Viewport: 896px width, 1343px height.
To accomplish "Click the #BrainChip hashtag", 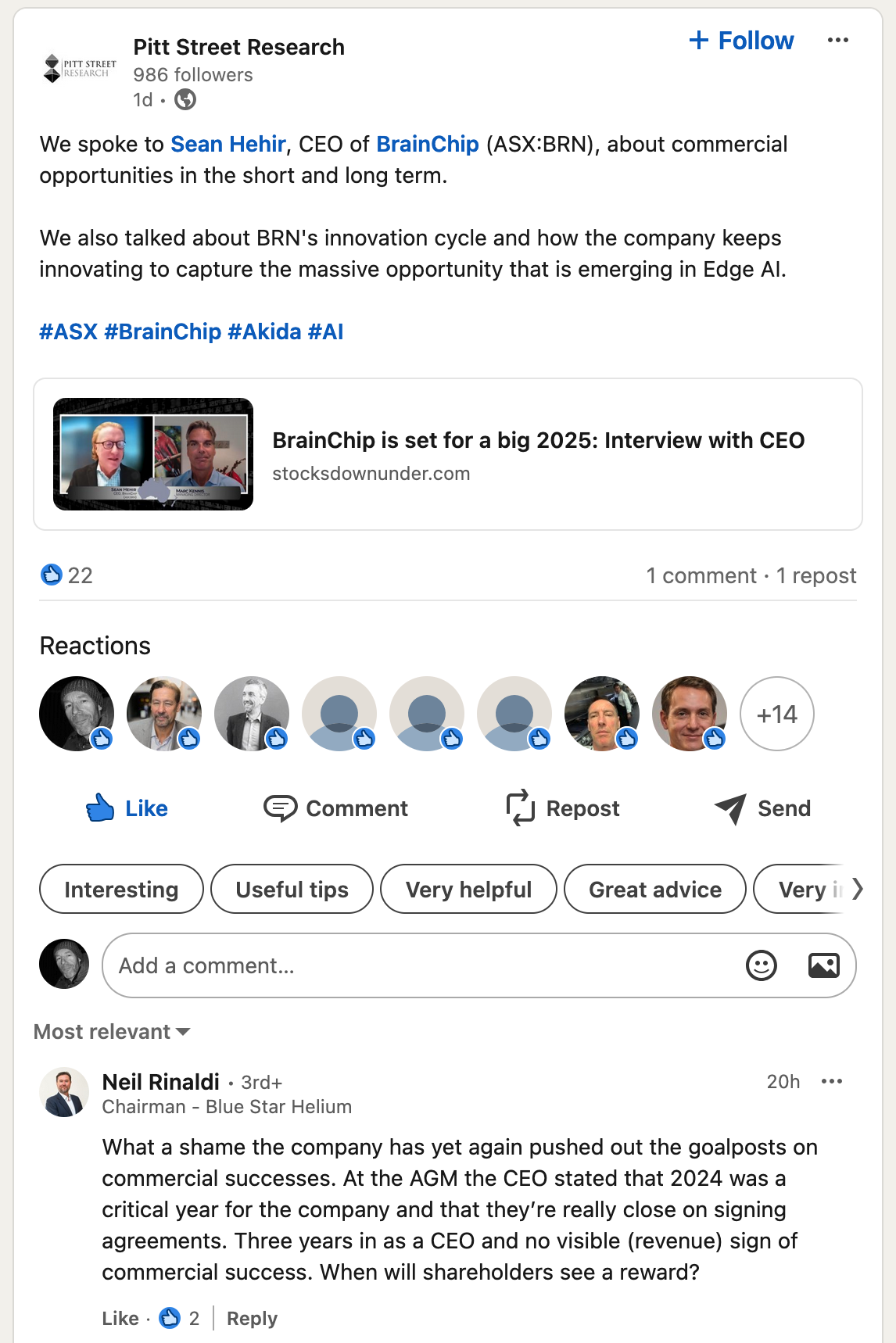I will (x=163, y=332).
